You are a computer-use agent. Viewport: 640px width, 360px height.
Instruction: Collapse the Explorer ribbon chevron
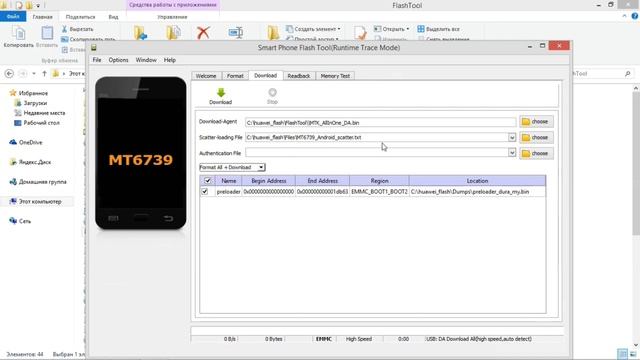point(624,16)
